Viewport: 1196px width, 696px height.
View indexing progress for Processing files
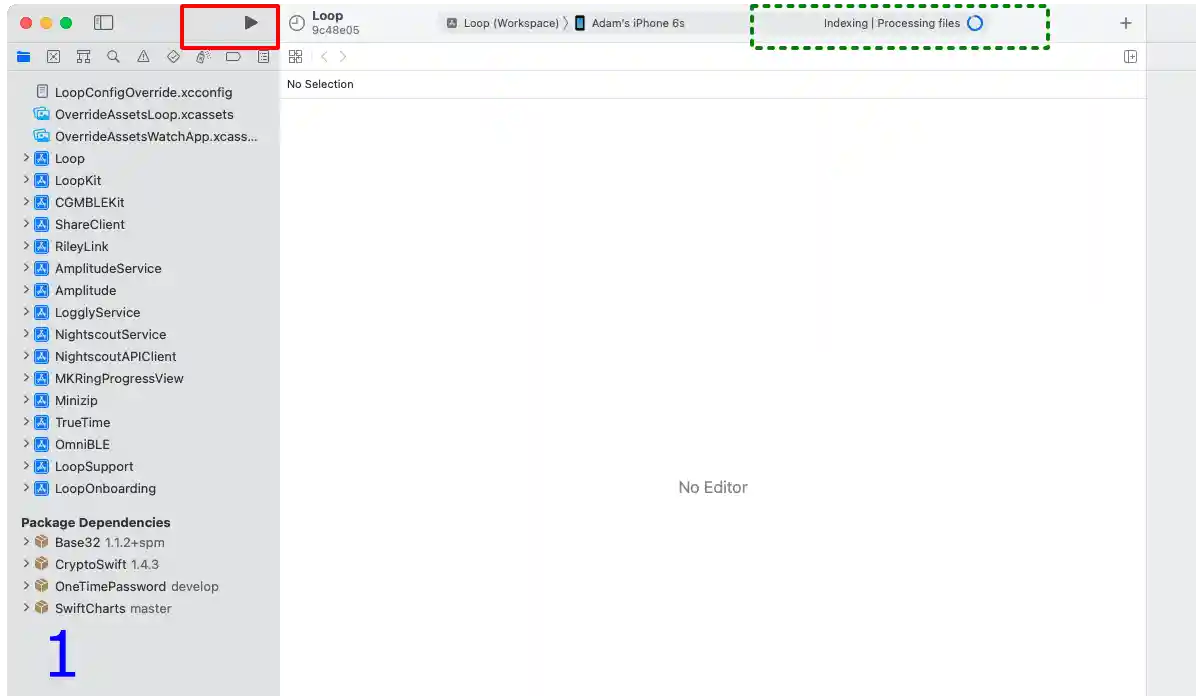898,22
